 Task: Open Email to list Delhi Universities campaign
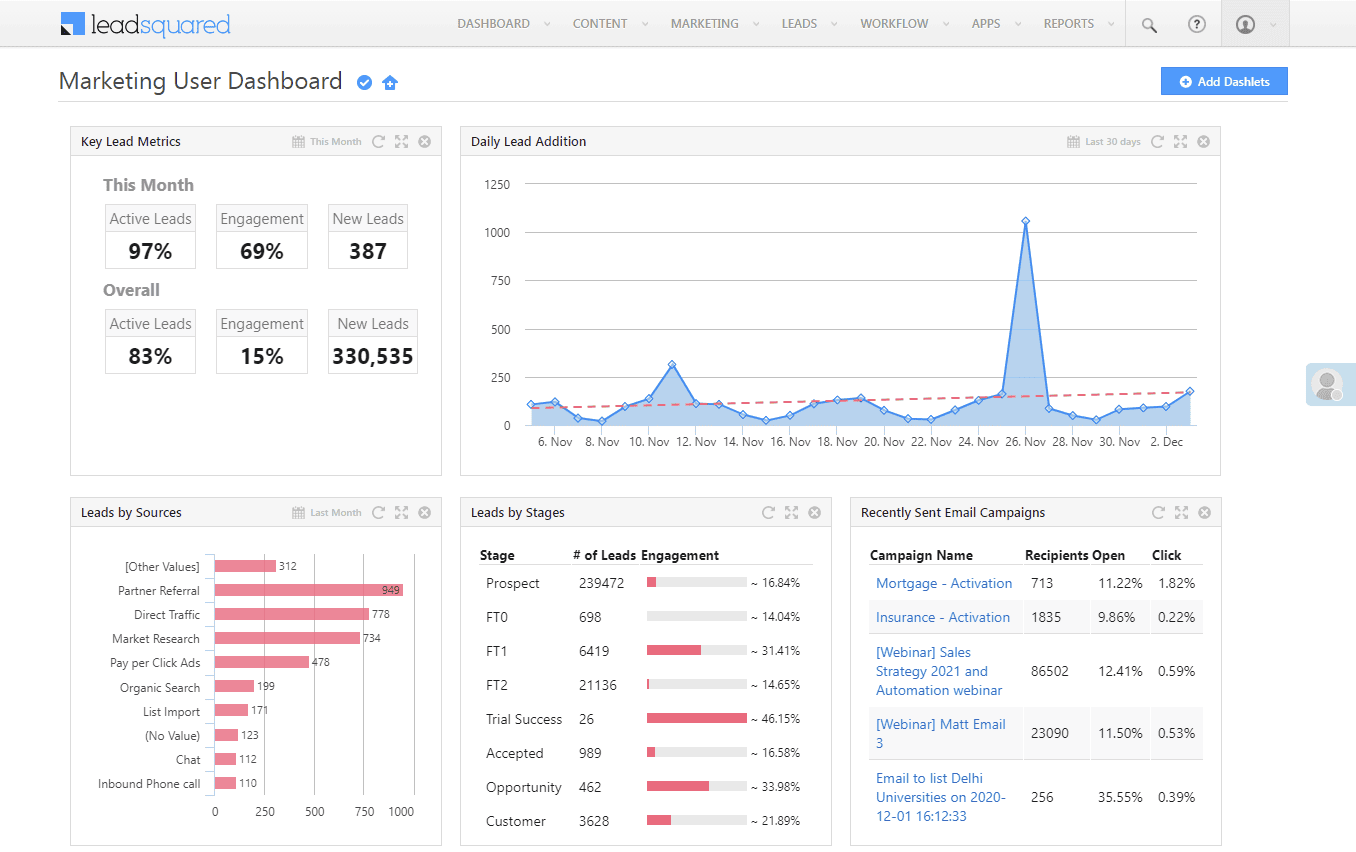pos(941,797)
